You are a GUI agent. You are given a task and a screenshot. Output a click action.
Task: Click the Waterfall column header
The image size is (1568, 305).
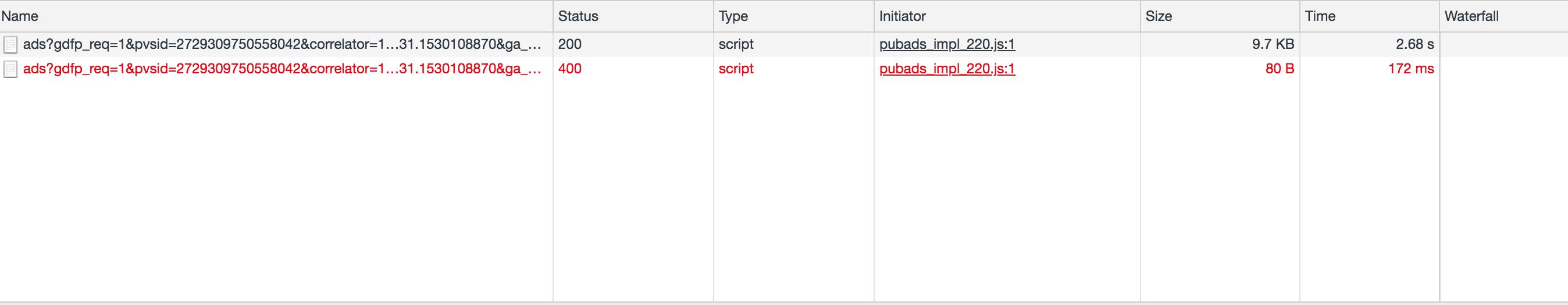pyautogui.click(x=1471, y=16)
